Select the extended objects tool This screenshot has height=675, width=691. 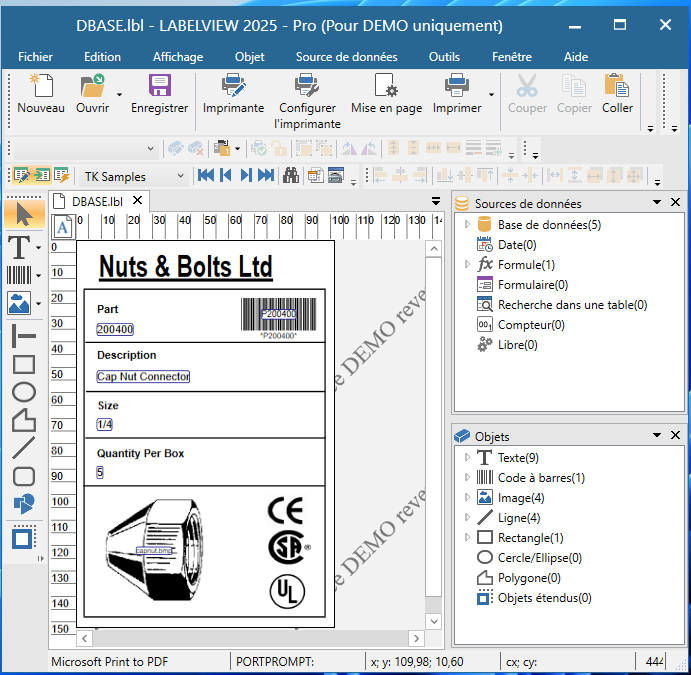click(24, 538)
